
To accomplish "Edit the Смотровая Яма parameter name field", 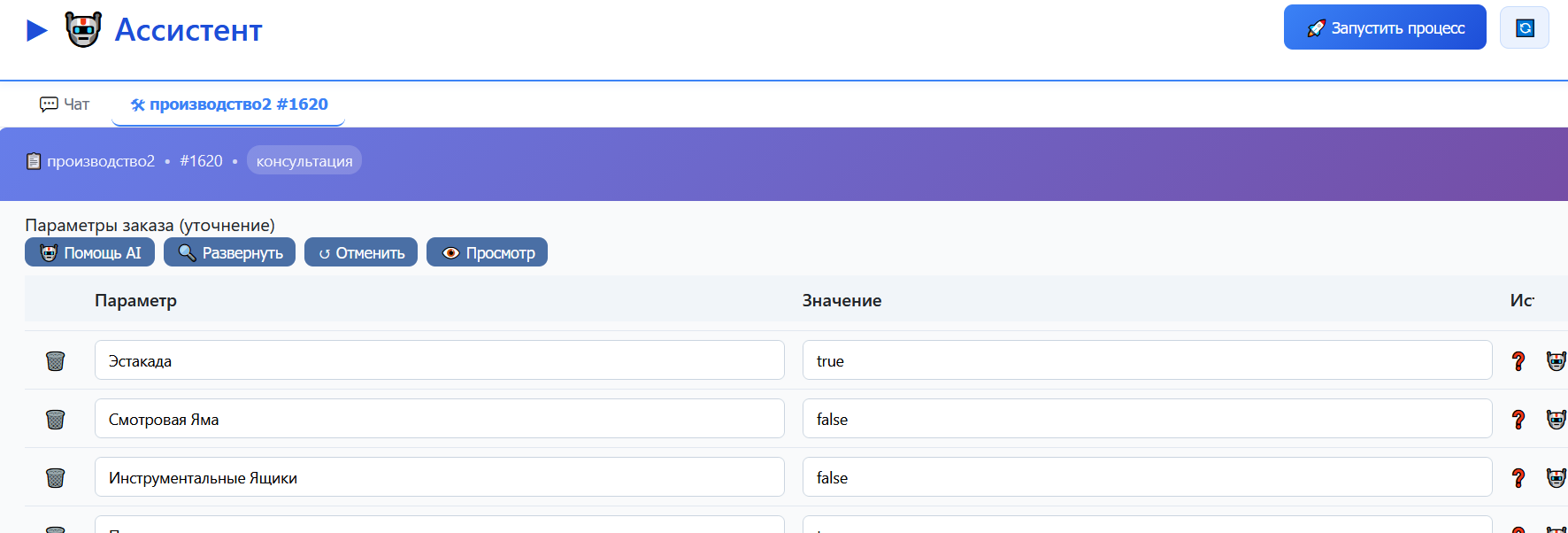I will click(x=440, y=419).
